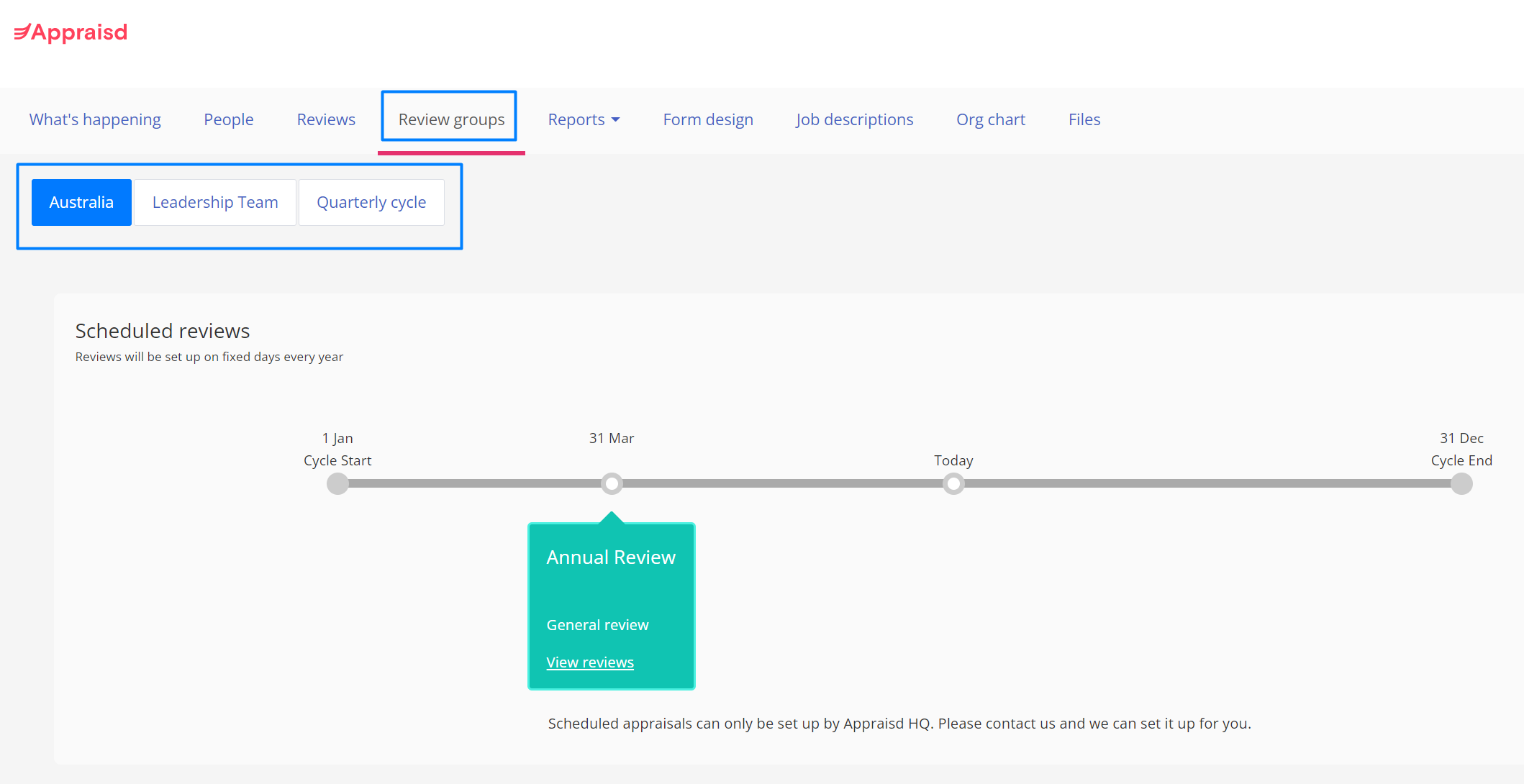Click the Scheduled reviews heading

(163, 331)
